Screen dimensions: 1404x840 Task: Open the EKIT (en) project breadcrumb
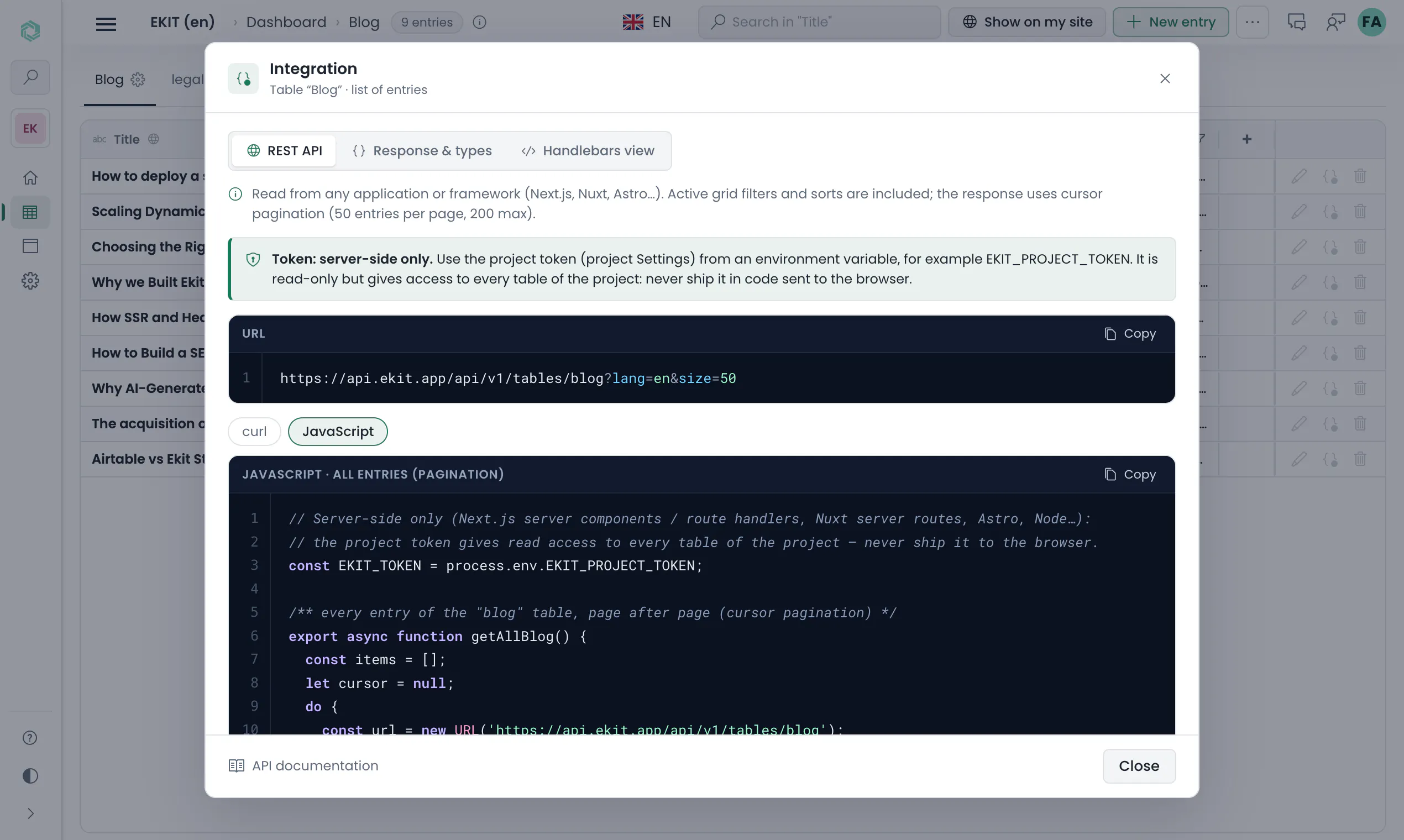click(182, 22)
